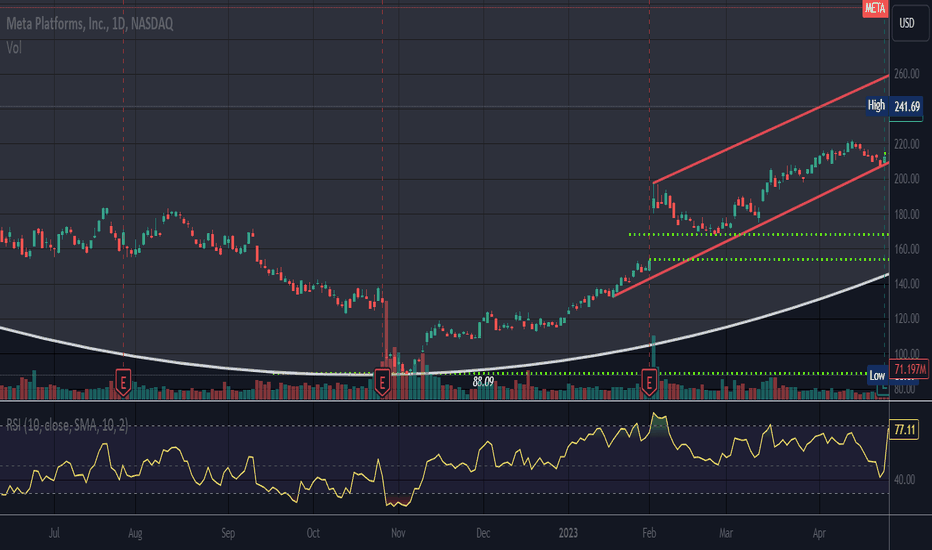Open the USD currency selector

(909, 23)
